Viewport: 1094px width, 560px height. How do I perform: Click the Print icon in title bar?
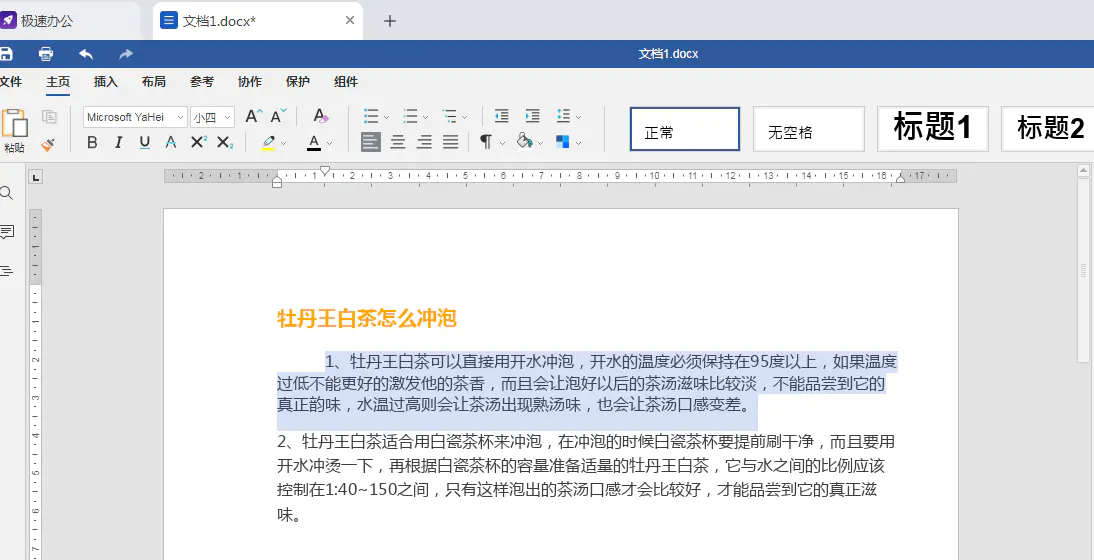(x=46, y=54)
